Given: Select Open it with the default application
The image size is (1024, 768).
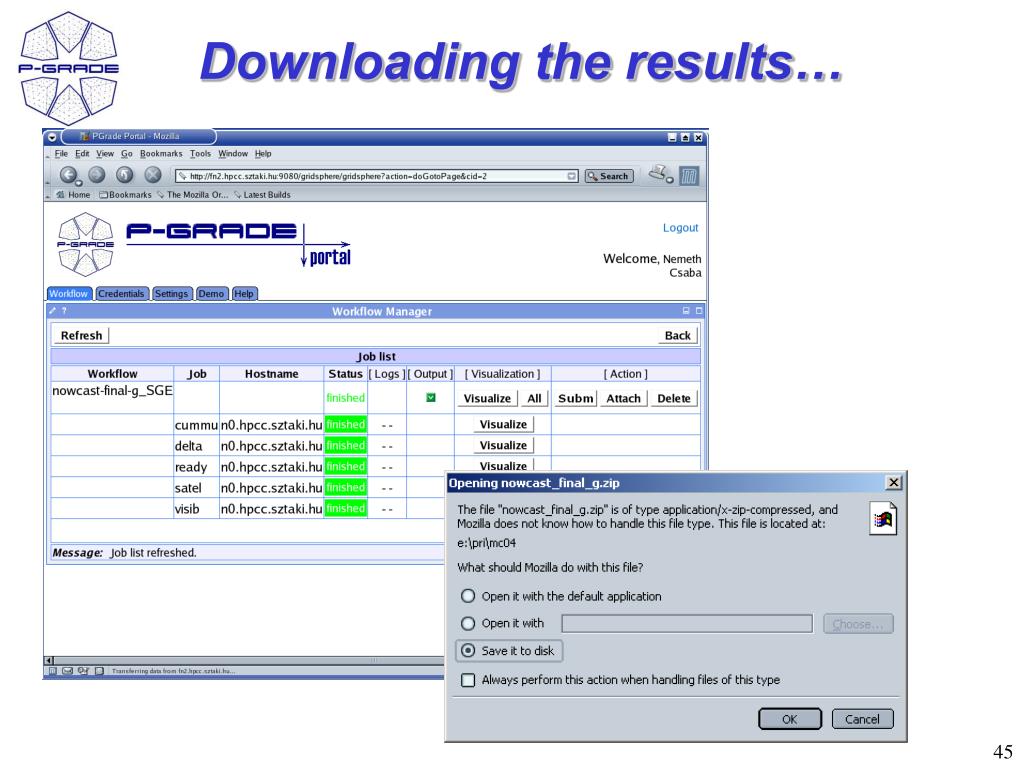Looking at the screenshot, I should pyautogui.click(x=468, y=596).
